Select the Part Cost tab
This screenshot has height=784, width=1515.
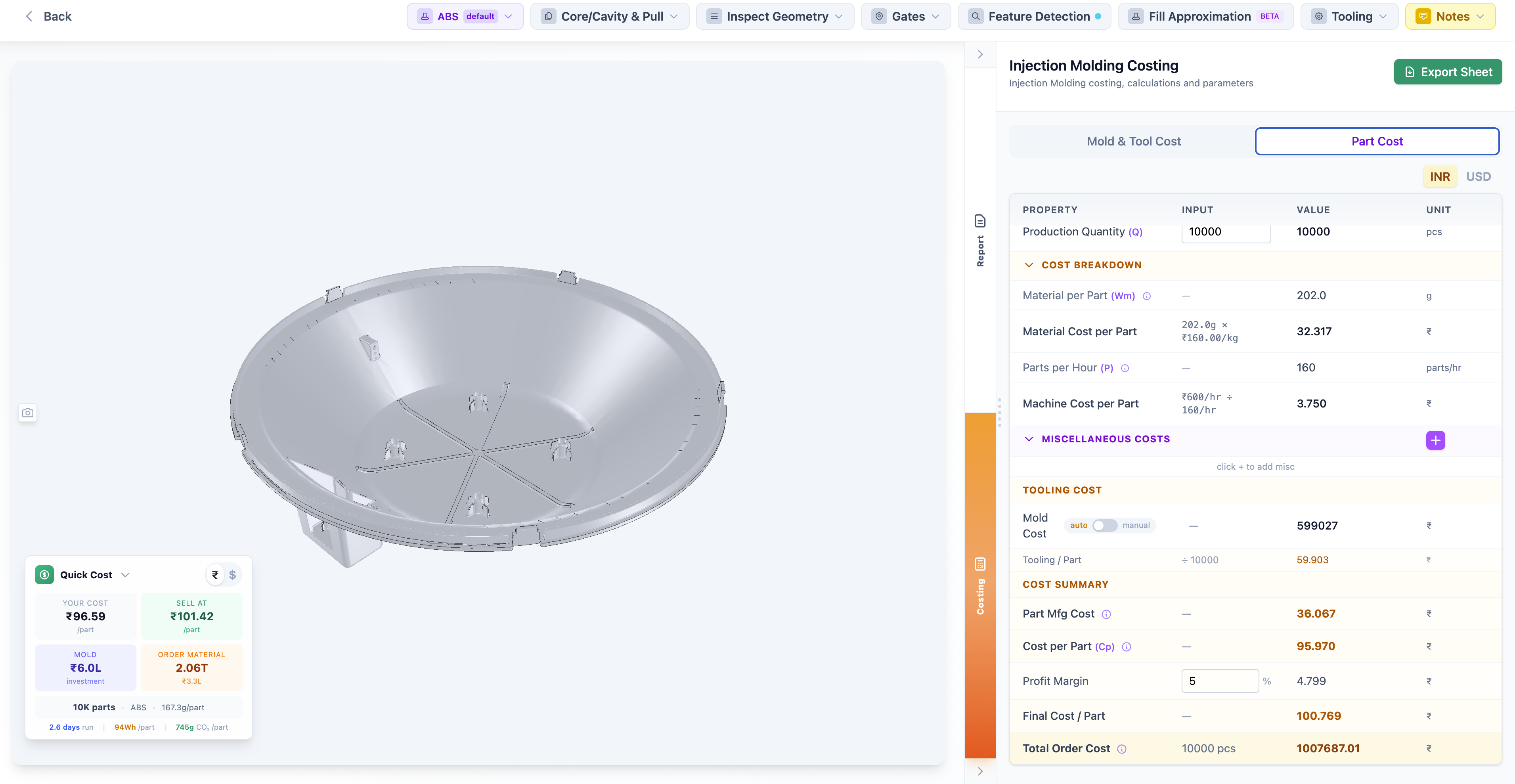pos(1376,141)
